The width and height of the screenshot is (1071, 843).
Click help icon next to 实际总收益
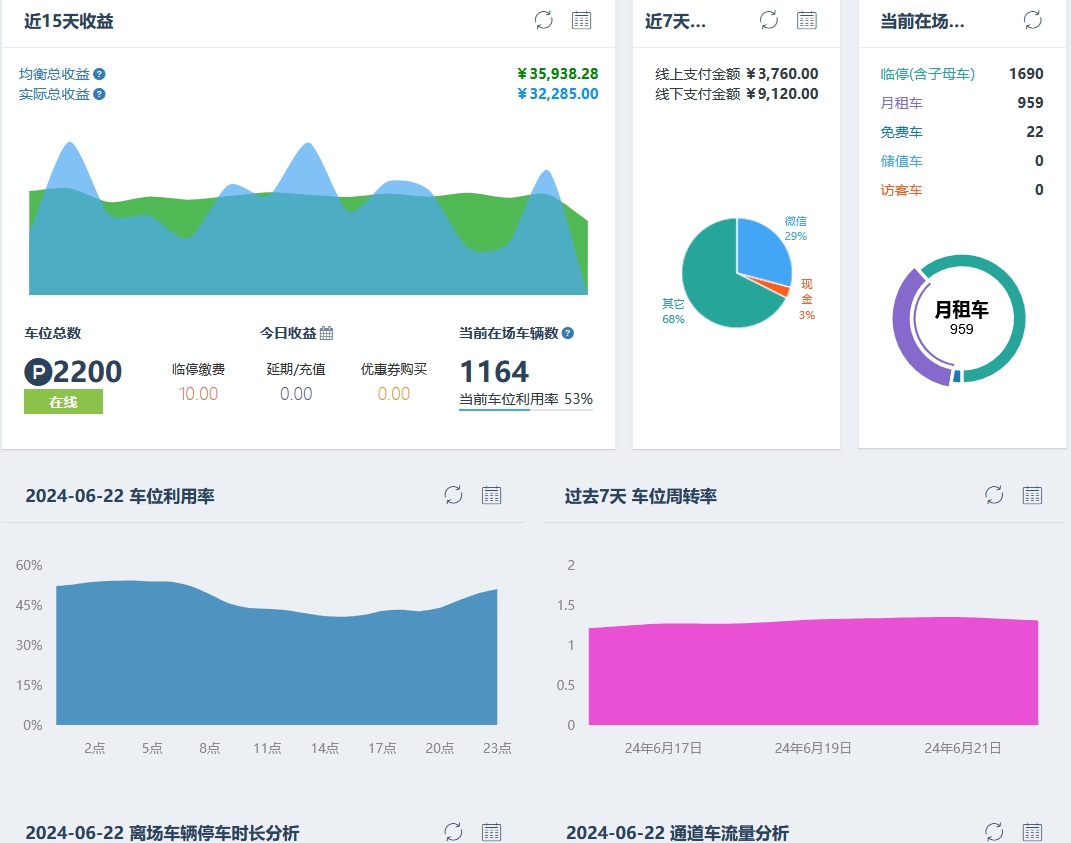tap(99, 94)
